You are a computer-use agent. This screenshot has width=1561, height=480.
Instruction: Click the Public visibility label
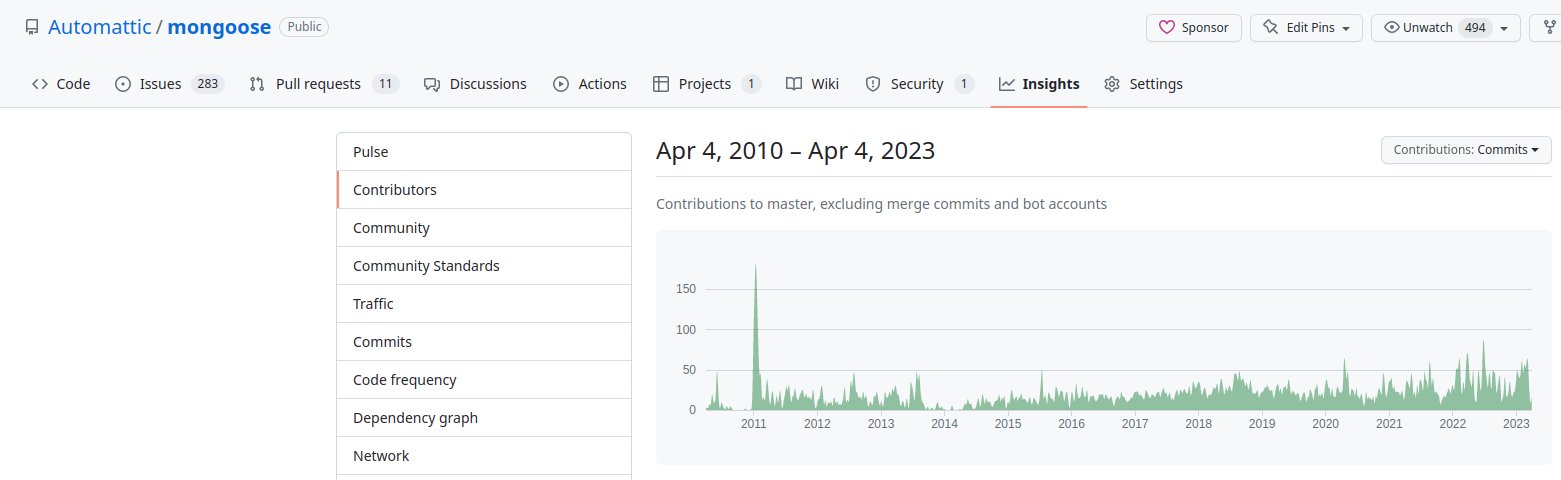304,27
